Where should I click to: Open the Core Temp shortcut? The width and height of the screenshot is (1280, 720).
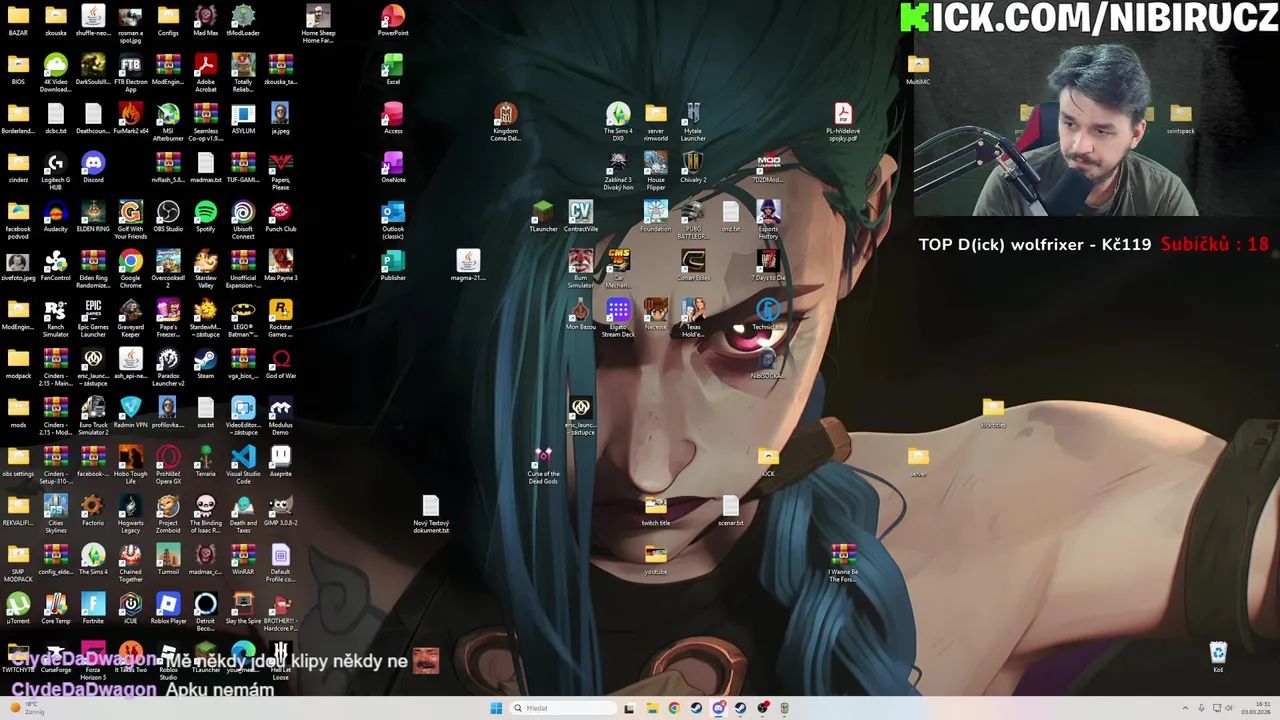click(56, 608)
